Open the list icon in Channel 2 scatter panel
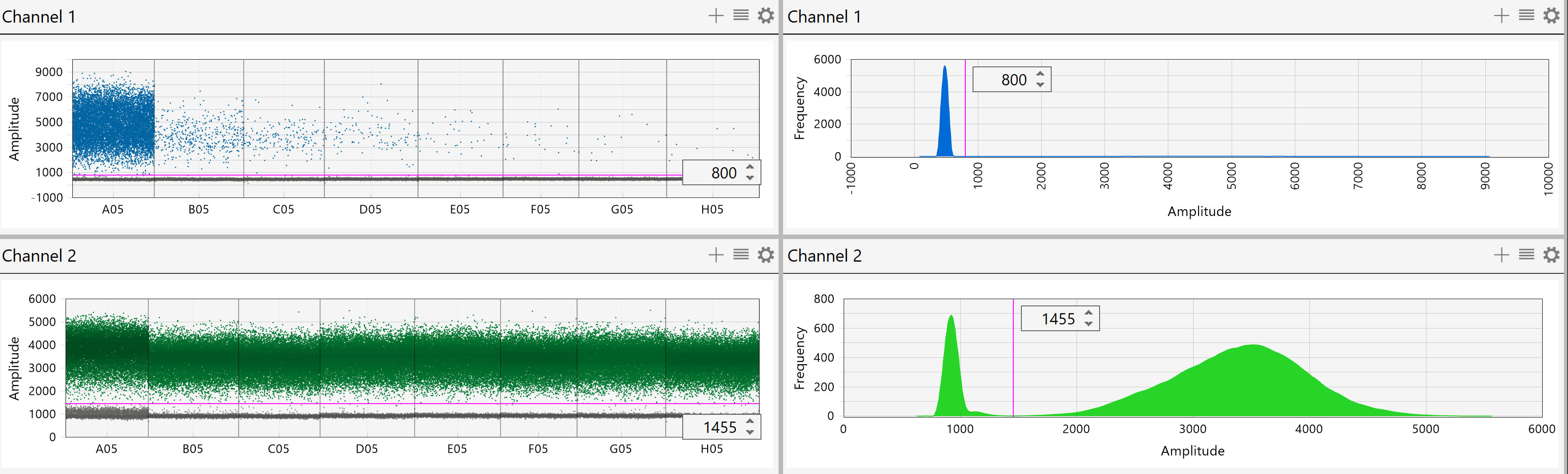This screenshot has width=1568, height=474. [741, 254]
